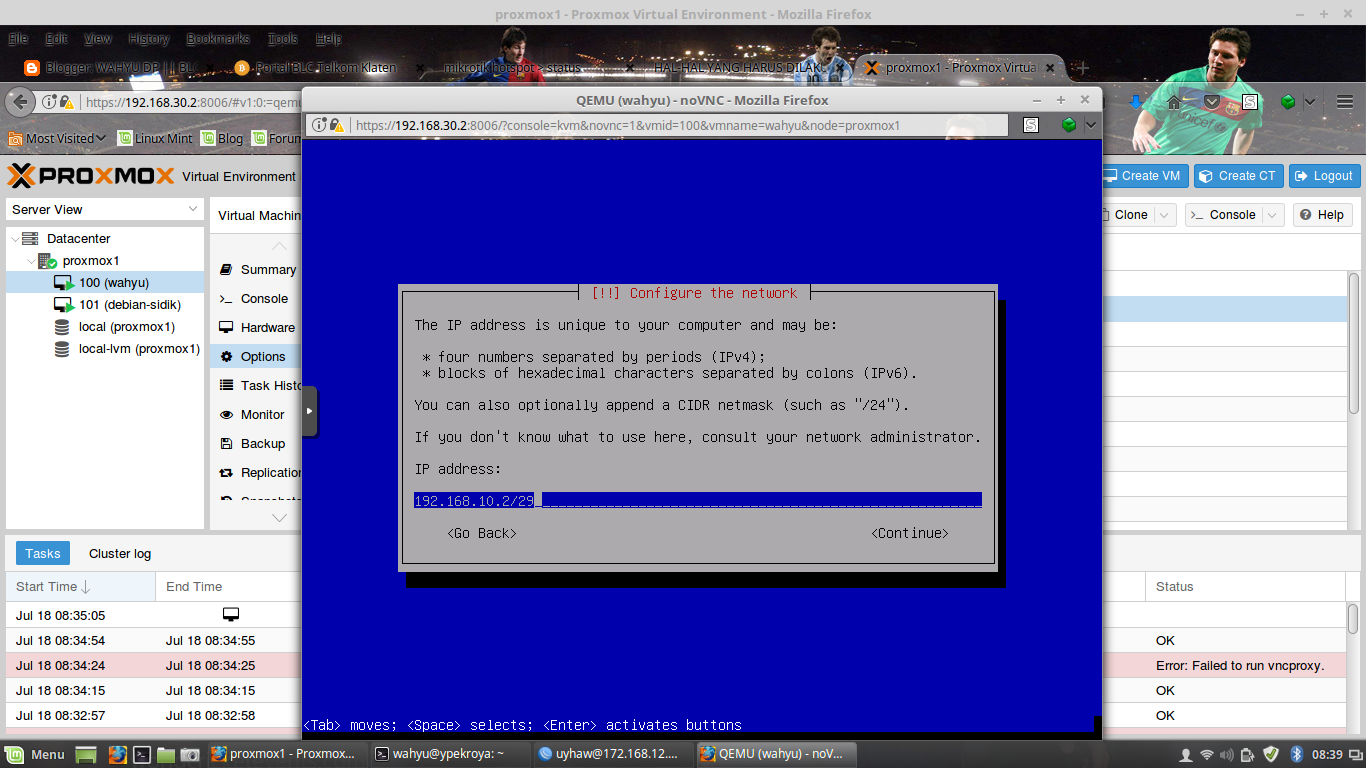Viewport: 1366px width, 768px height.
Task: Switch to the Cluster log tab
Action: coord(120,553)
